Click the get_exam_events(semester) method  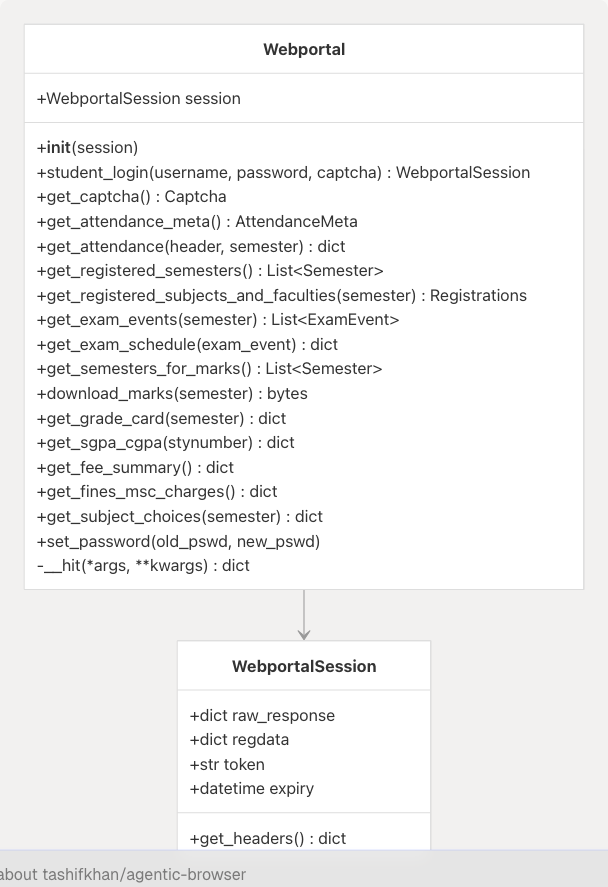tap(218, 320)
